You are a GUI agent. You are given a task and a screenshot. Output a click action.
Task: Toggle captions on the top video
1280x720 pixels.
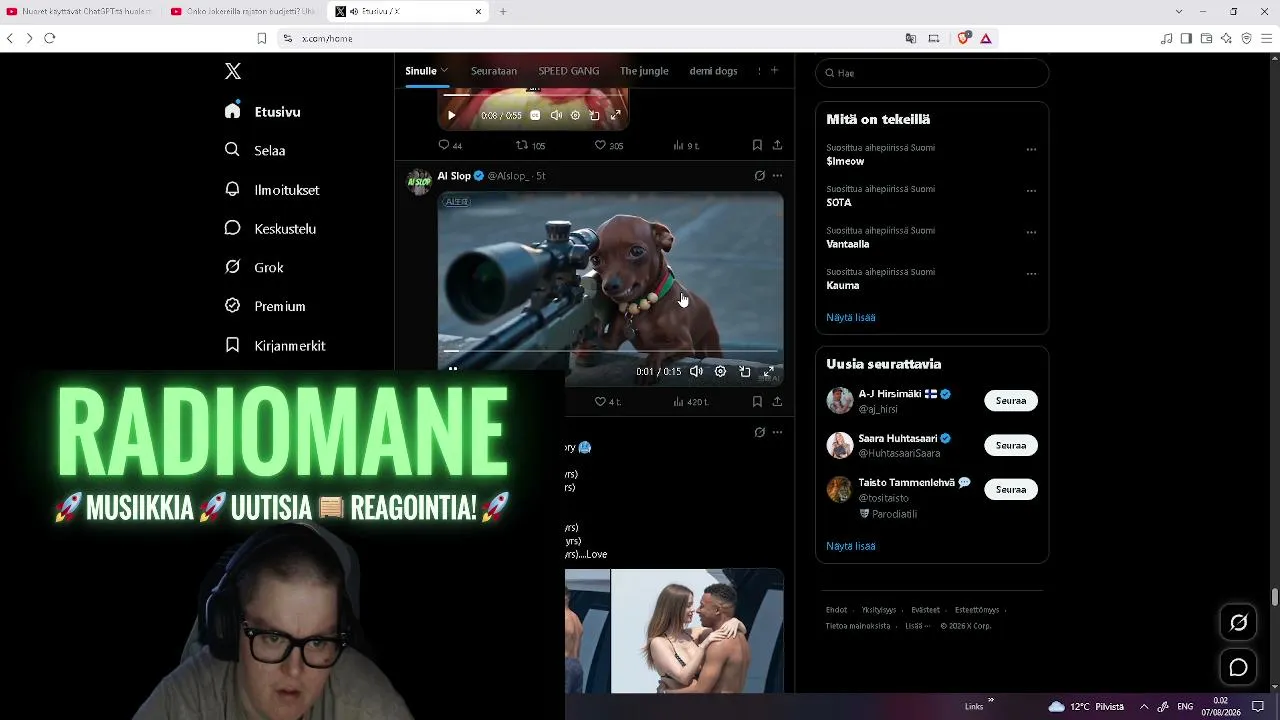point(535,115)
